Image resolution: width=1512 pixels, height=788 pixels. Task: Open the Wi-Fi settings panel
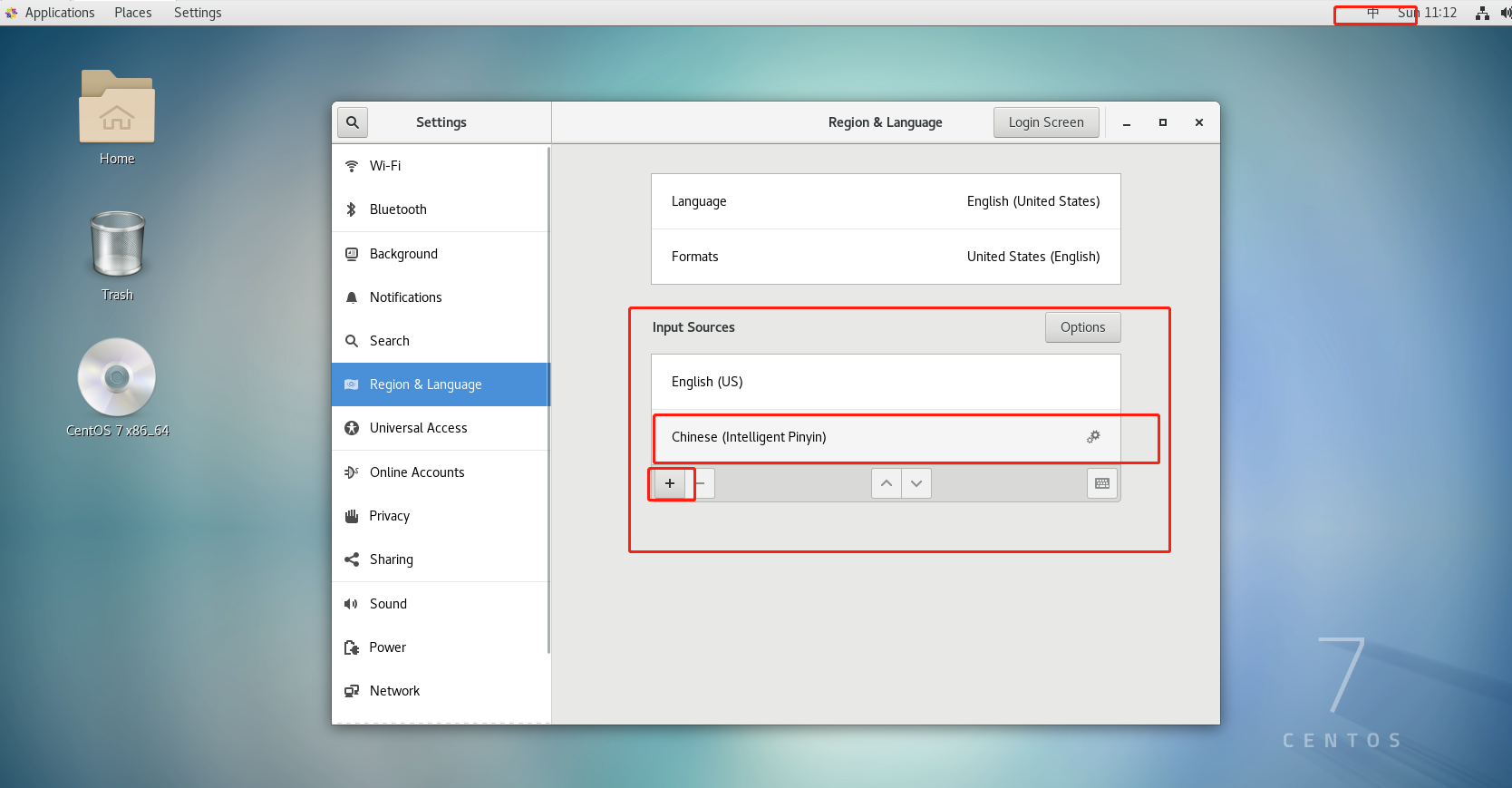[x=441, y=166]
